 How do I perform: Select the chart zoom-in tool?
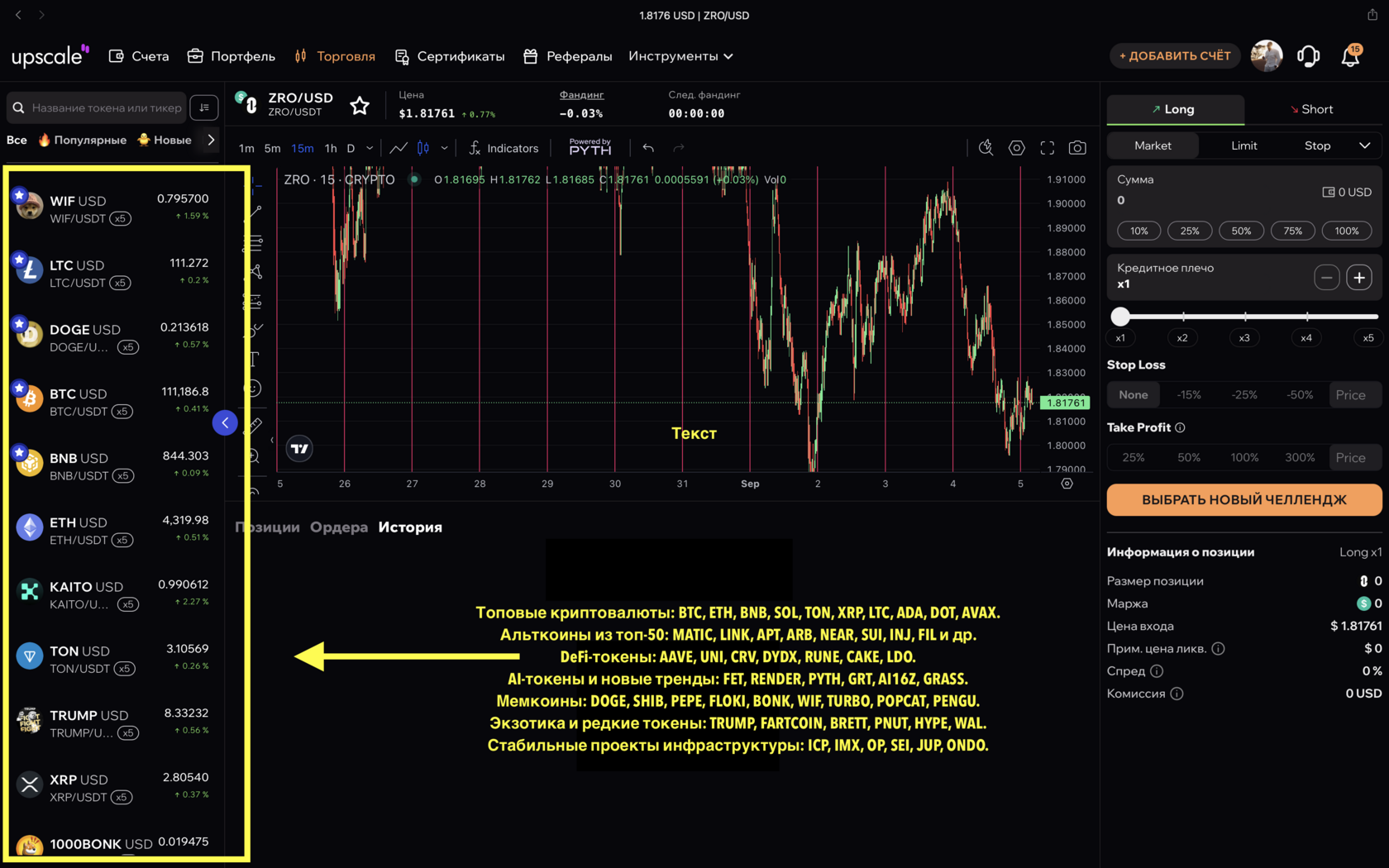tap(255, 455)
